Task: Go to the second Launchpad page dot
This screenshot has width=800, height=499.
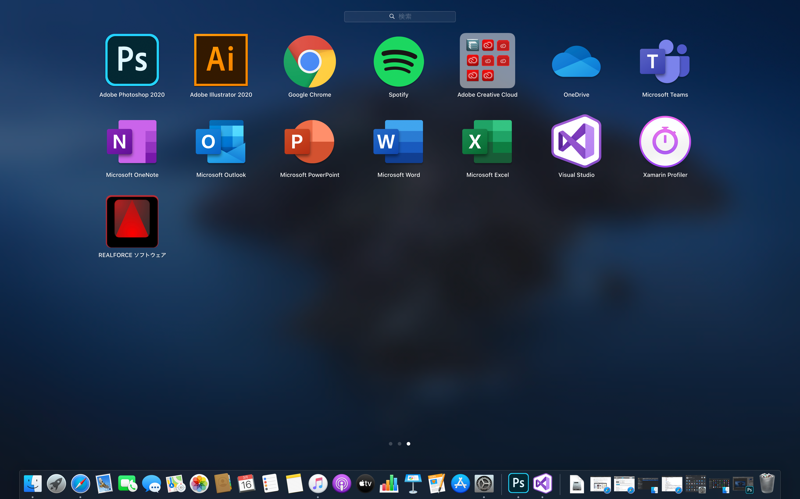Action: coord(399,444)
